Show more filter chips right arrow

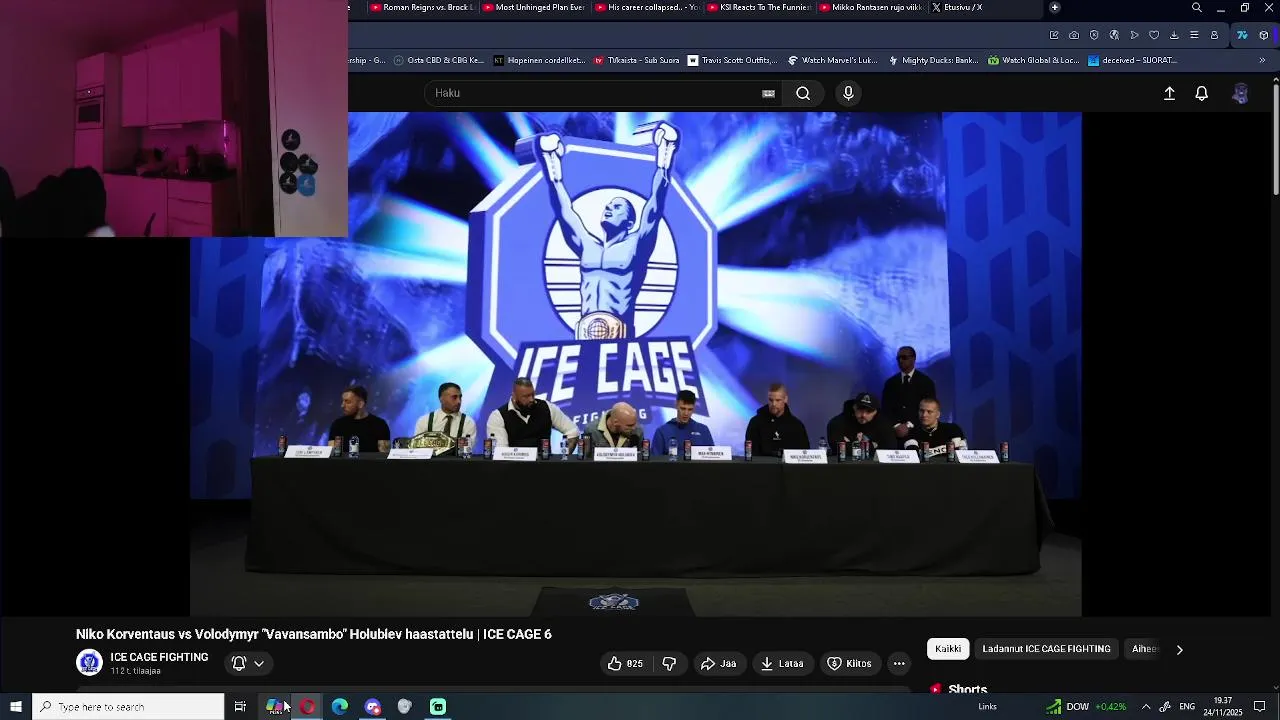(1179, 649)
